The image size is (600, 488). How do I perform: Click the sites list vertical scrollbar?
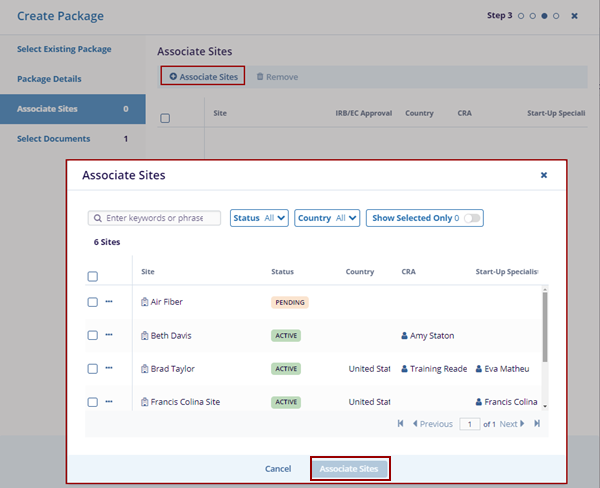pyautogui.click(x=545, y=330)
